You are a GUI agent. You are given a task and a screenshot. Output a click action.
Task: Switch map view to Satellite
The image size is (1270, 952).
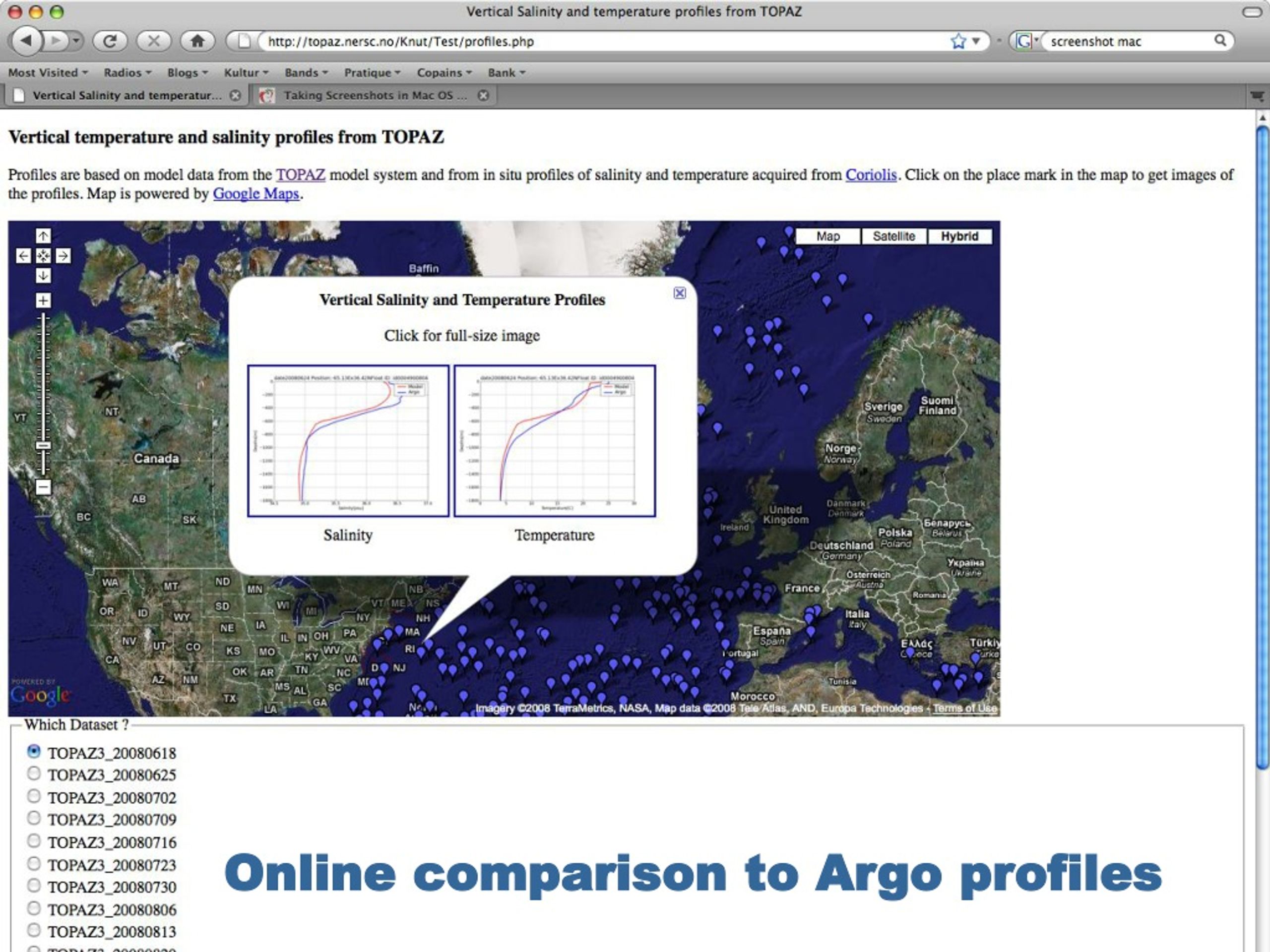(x=893, y=237)
